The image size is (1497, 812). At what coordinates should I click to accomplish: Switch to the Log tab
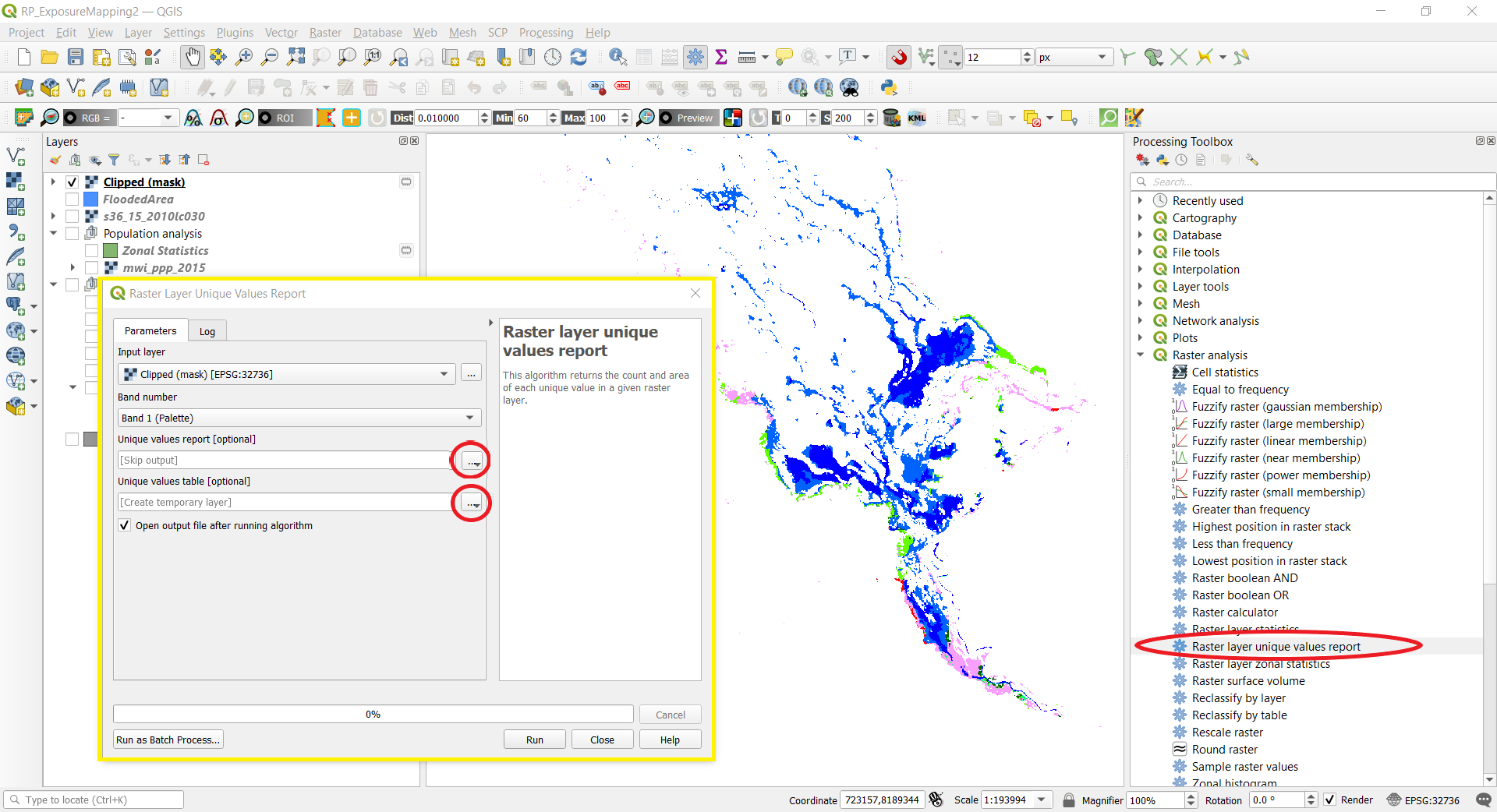(x=207, y=330)
